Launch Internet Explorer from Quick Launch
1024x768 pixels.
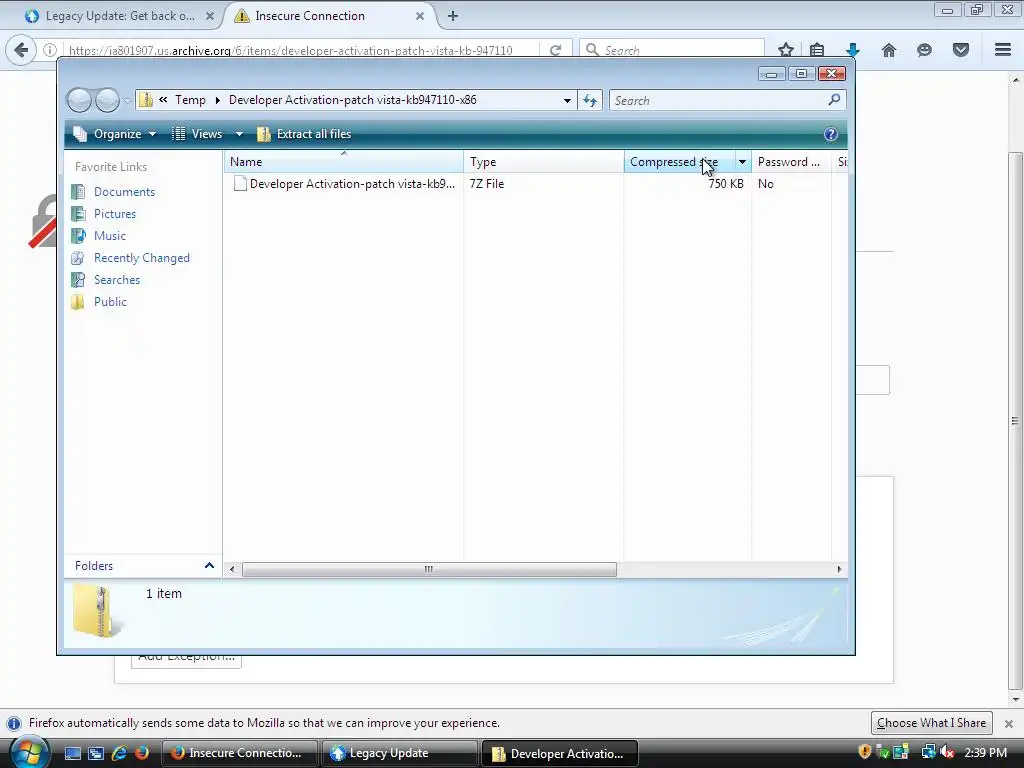tap(119, 753)
